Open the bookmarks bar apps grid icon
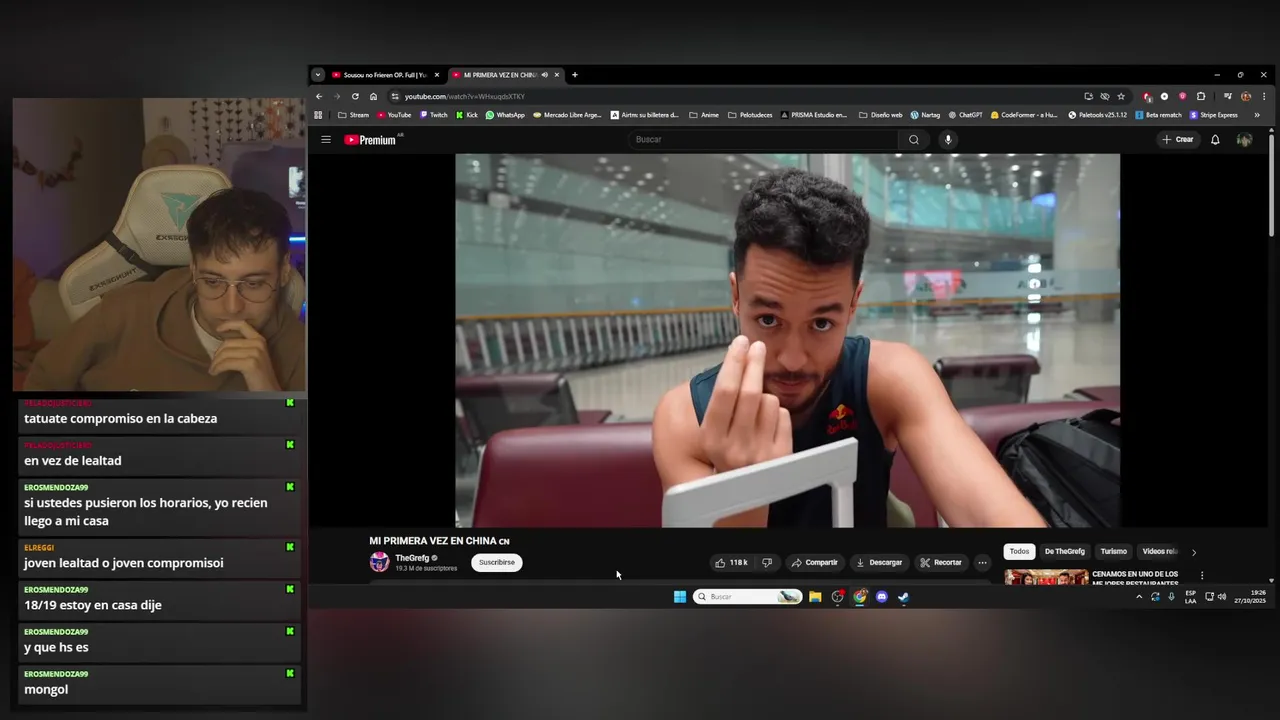Viewport: 1280px width, 720px height. coord(318,115)
